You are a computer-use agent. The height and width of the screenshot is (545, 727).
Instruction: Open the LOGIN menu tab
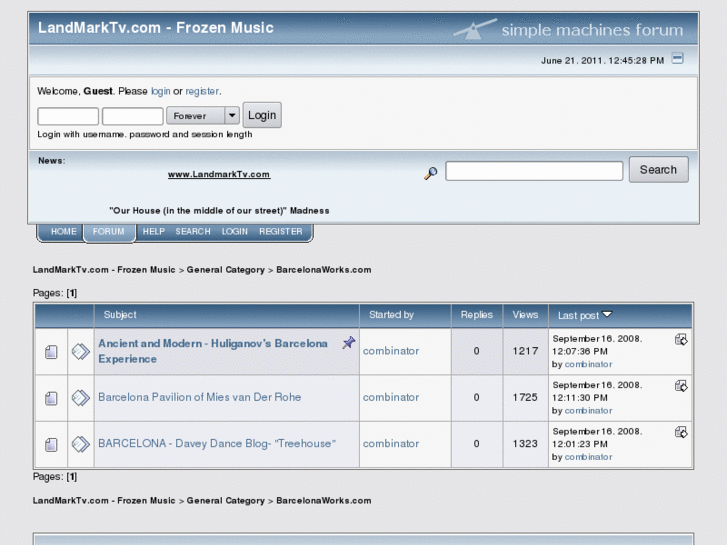point(235,231)
